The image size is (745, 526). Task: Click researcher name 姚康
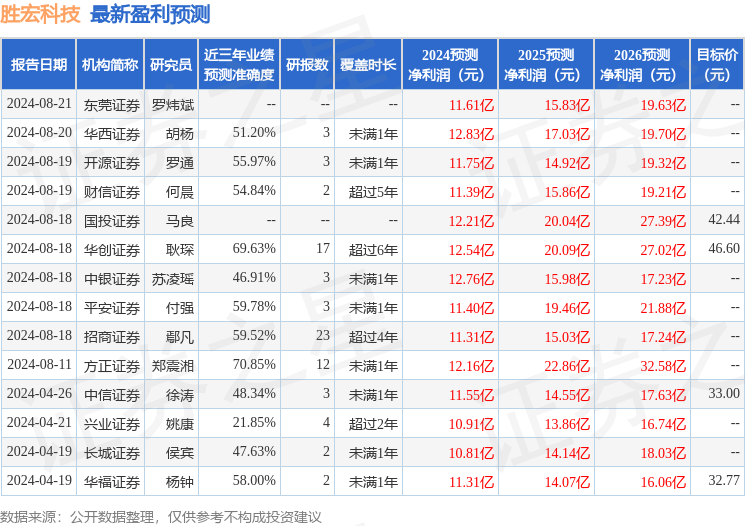pos(180,424)
